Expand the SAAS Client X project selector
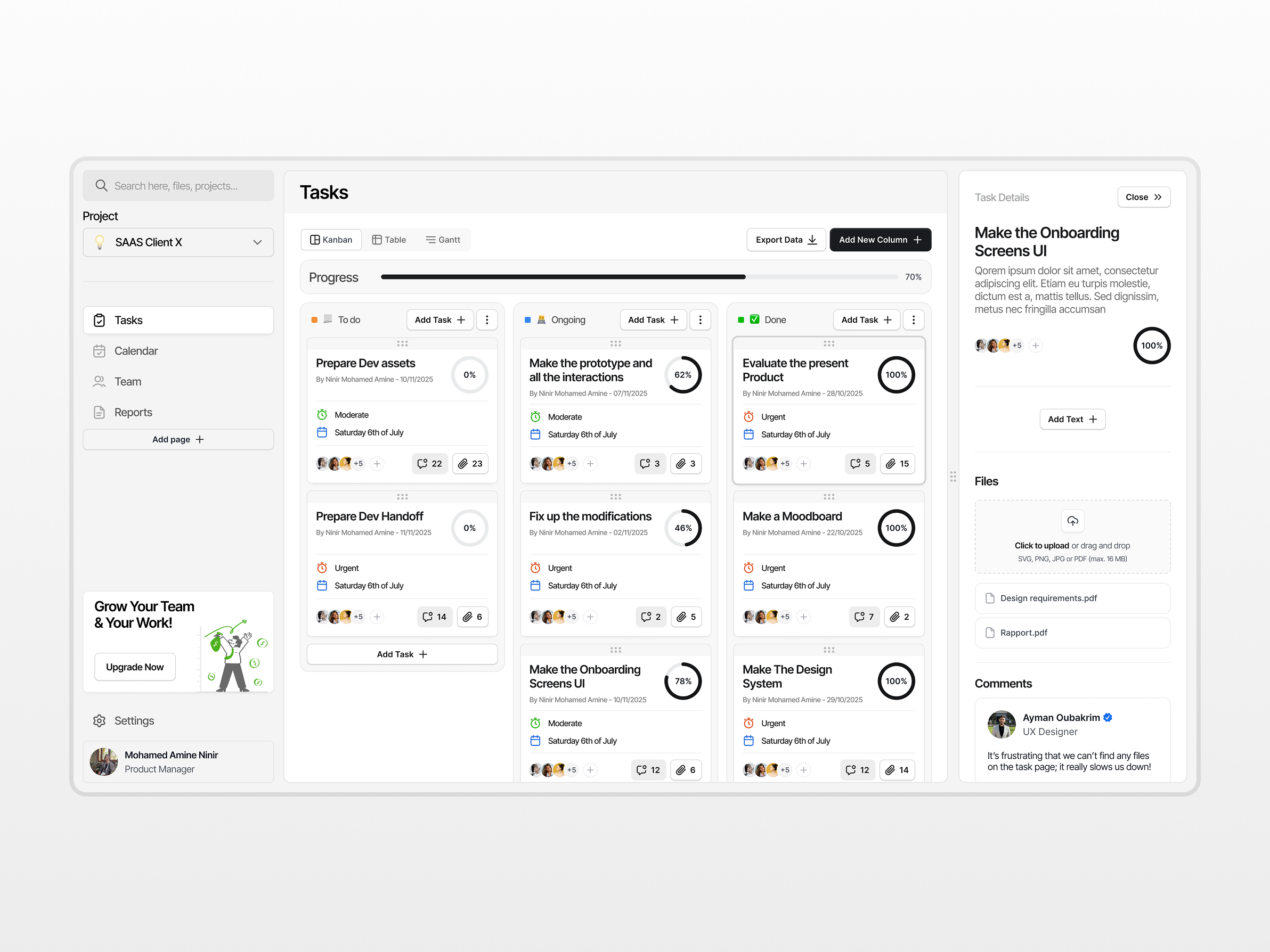This screenshot has height=952, width=1270. click(258, 242)
